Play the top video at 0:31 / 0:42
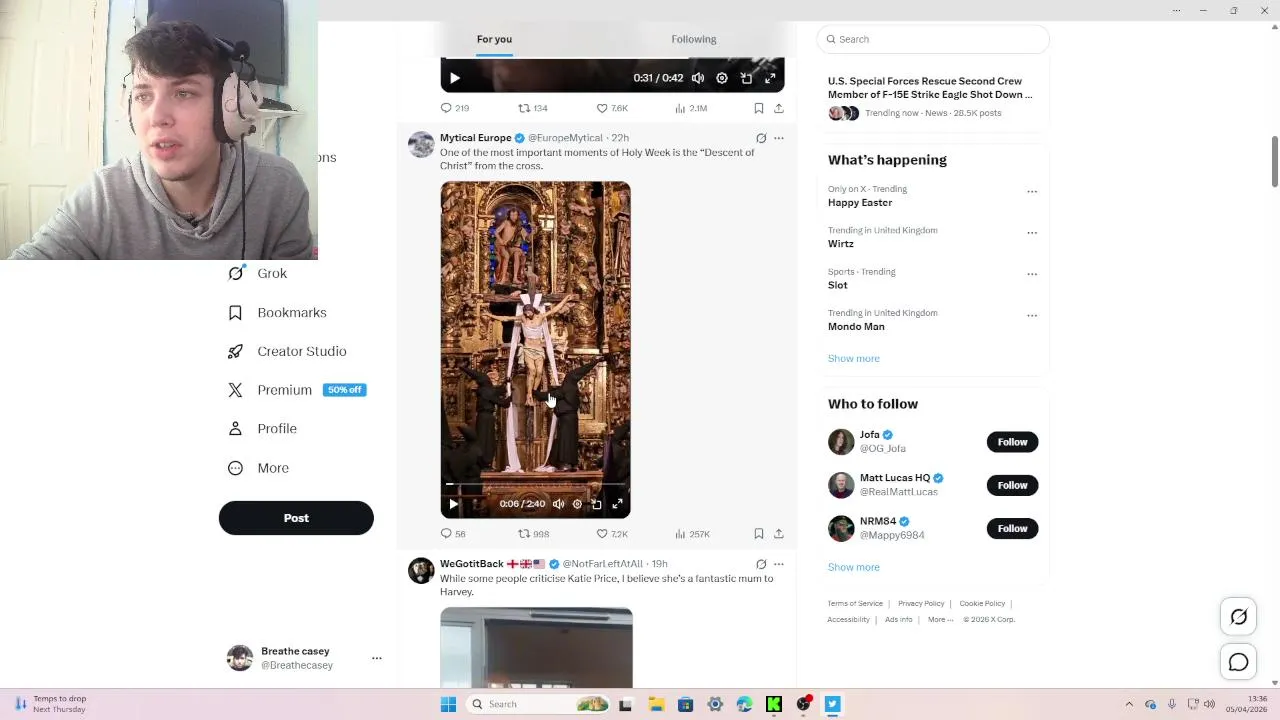 point(454,78)
